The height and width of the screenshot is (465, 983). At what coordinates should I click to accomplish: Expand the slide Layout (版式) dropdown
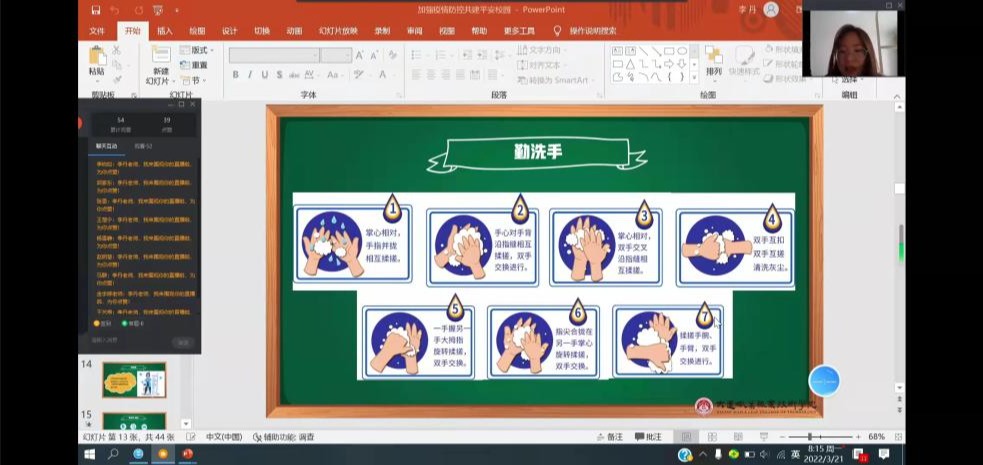click(x=198, y=50)
